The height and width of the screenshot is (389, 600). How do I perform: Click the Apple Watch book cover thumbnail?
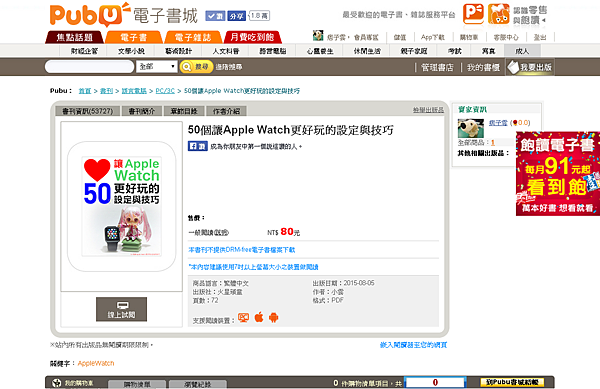(122, 207)
